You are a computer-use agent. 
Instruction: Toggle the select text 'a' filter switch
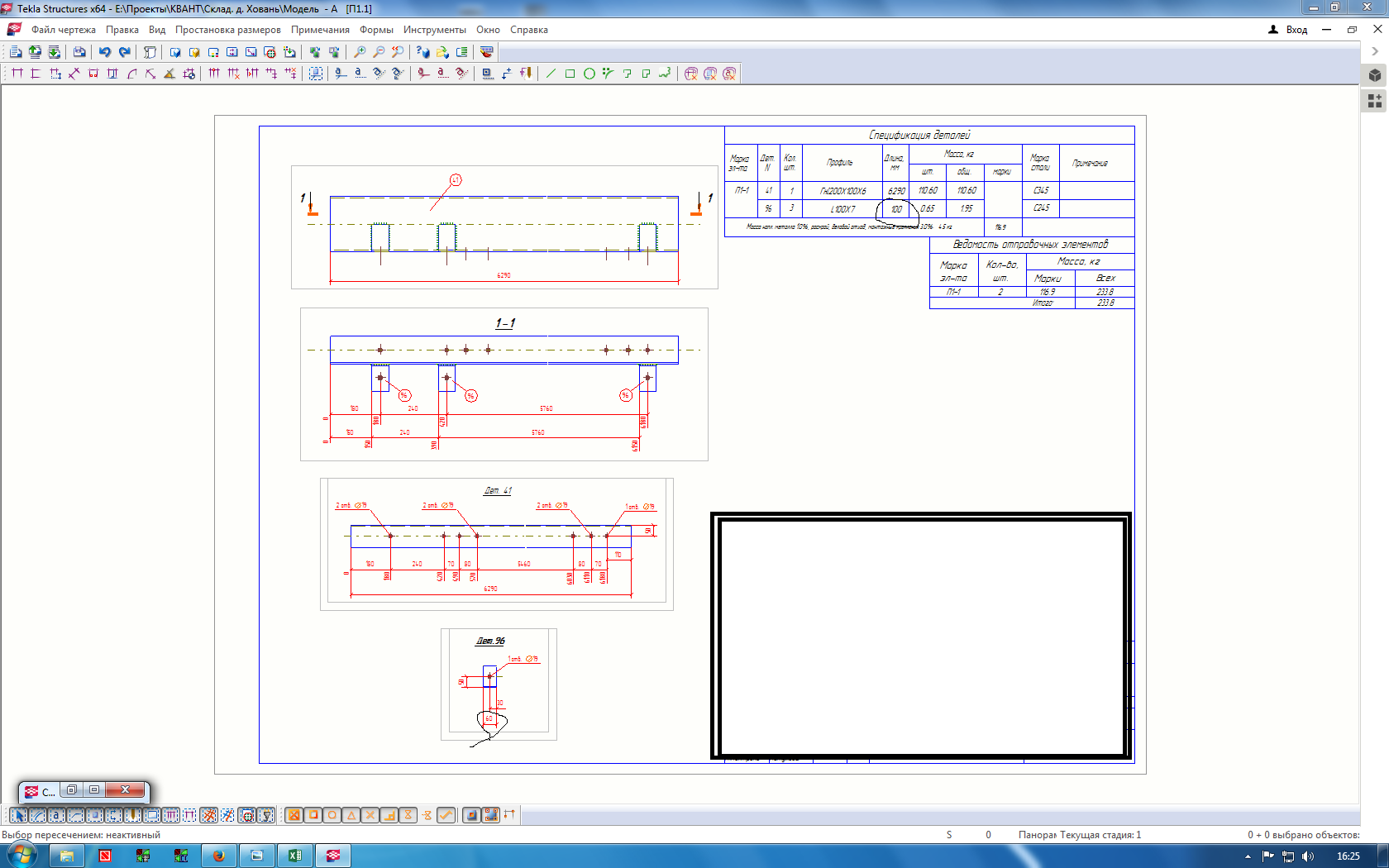56,815
